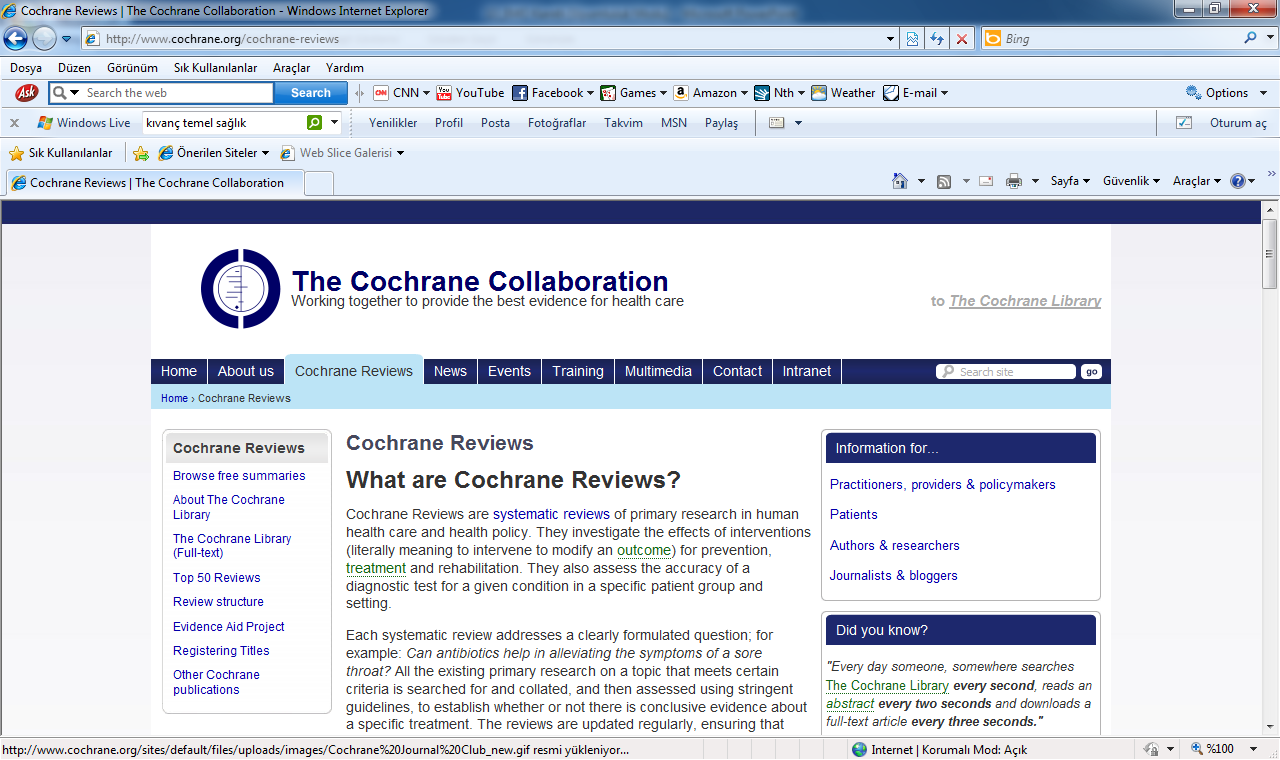Viewport: 1280px width, 760px height.
Task: Open the Amazon toolbar shortcut
Action: click(x=710, y=93)
